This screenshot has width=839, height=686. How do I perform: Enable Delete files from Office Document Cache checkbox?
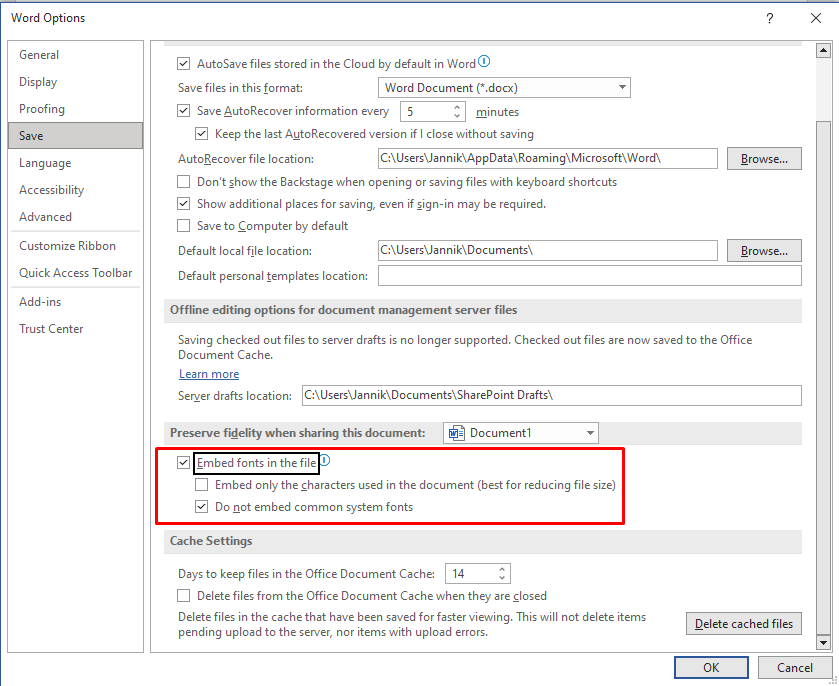click(x=184, y=596)
